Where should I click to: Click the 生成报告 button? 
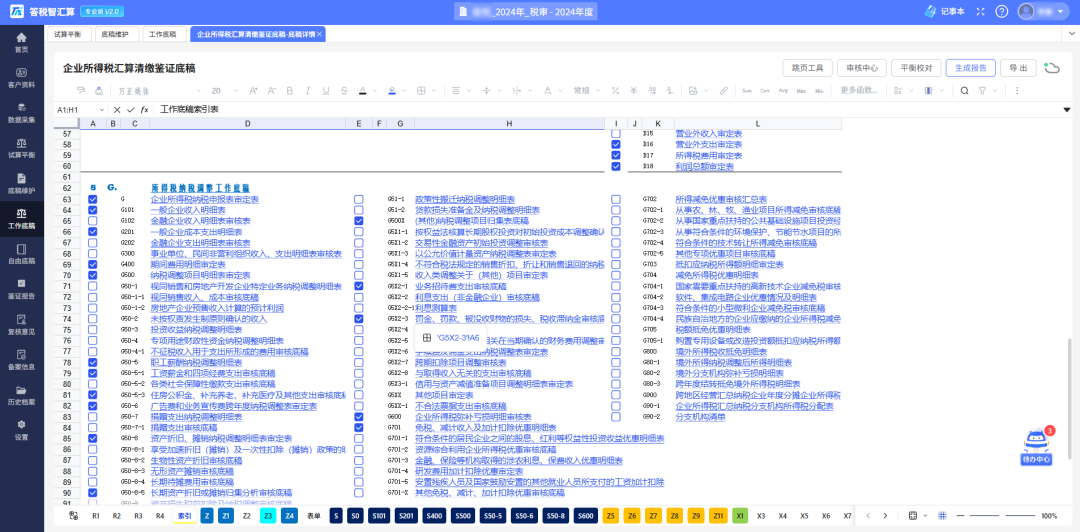point(970,68)
